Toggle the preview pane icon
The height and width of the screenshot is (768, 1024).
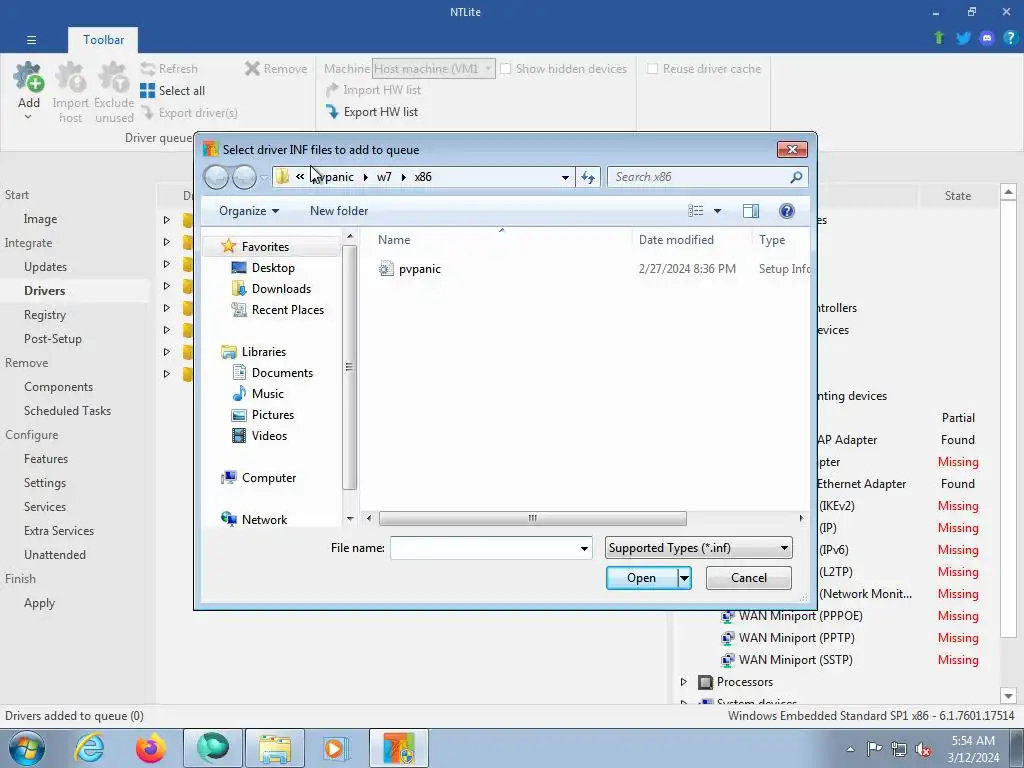pos(751,211)
